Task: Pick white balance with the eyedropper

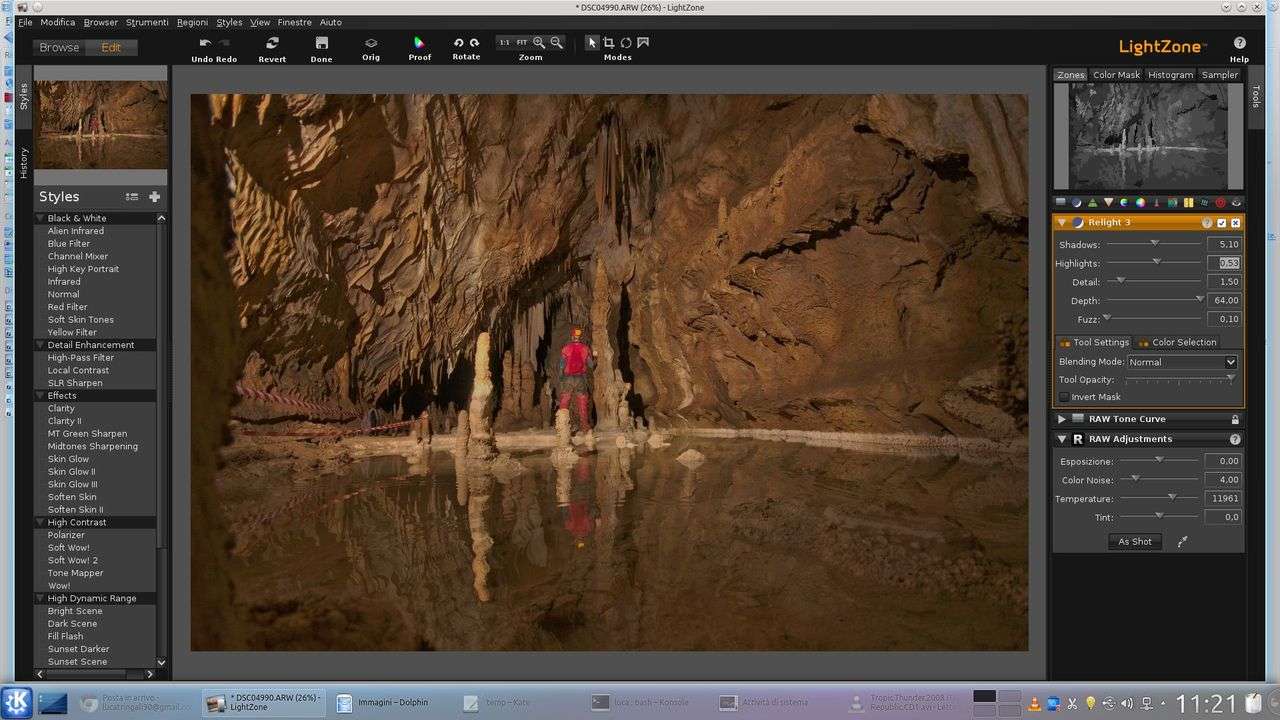Action: (x=1182, y=541)
